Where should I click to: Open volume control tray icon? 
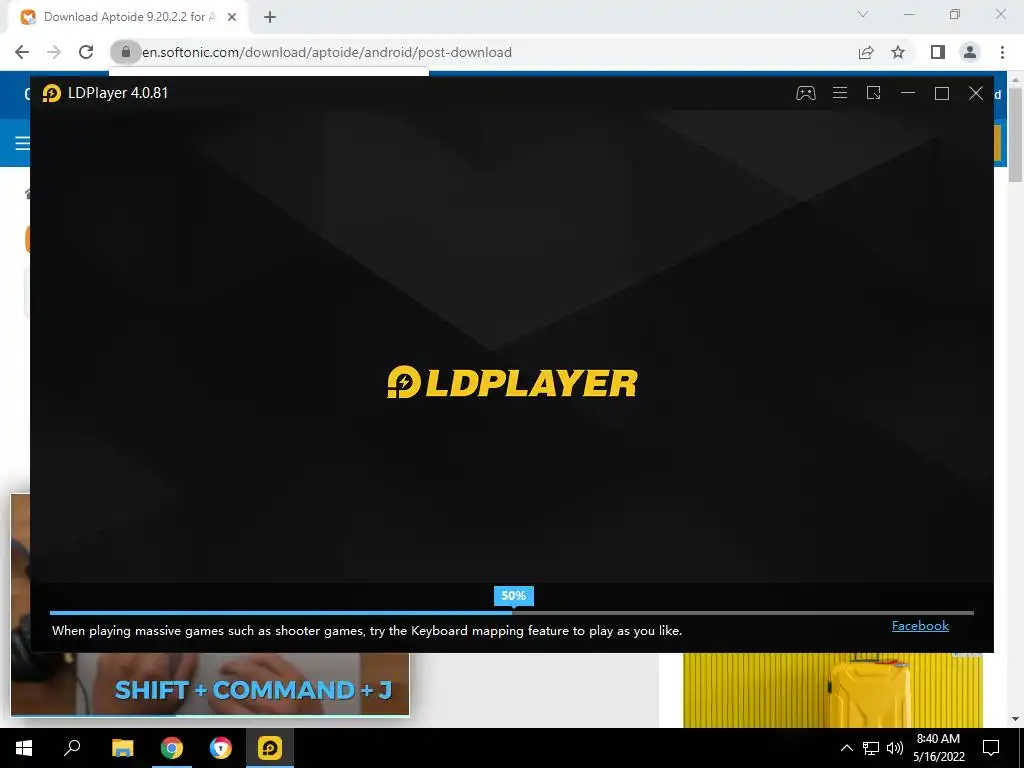tap(895, 748)
